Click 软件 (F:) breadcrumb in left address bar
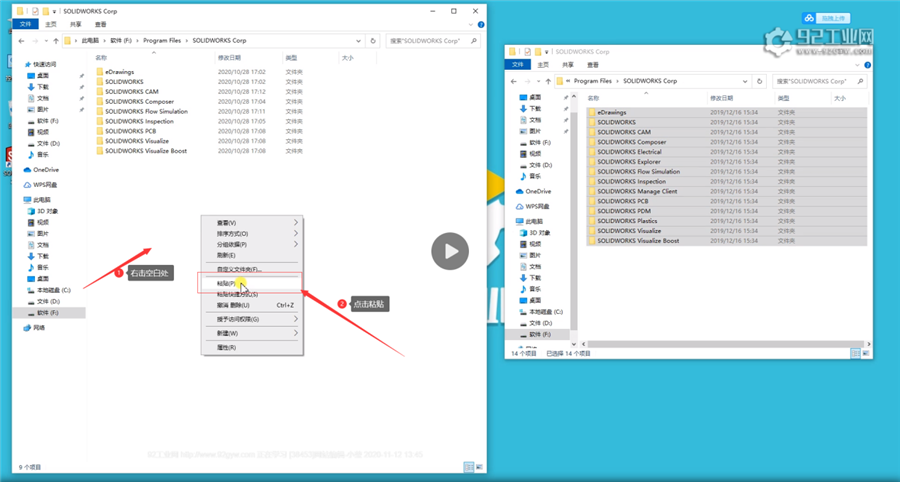 [x=119, y=41]
